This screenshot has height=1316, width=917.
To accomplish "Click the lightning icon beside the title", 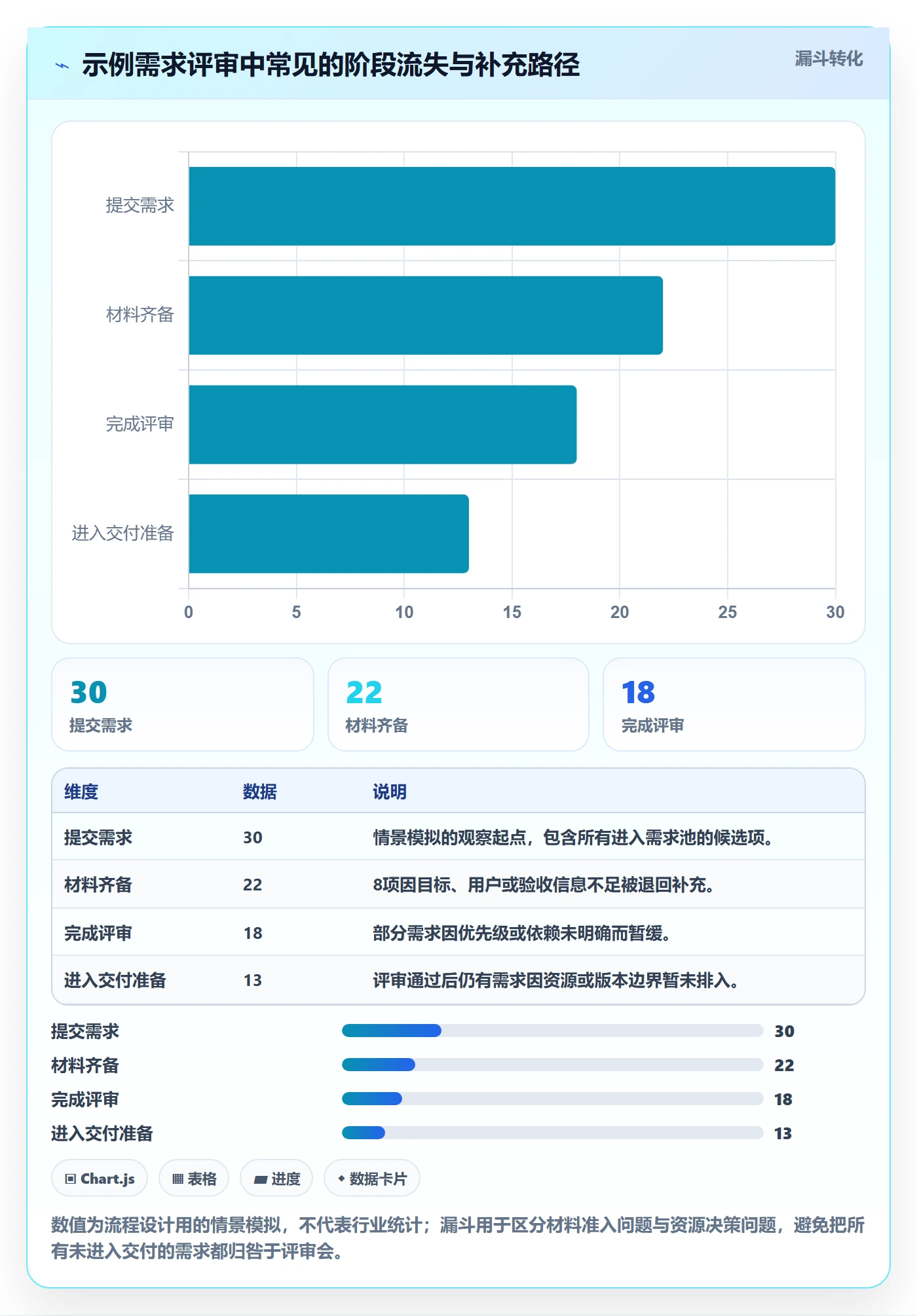I will [x=62, y=65].
